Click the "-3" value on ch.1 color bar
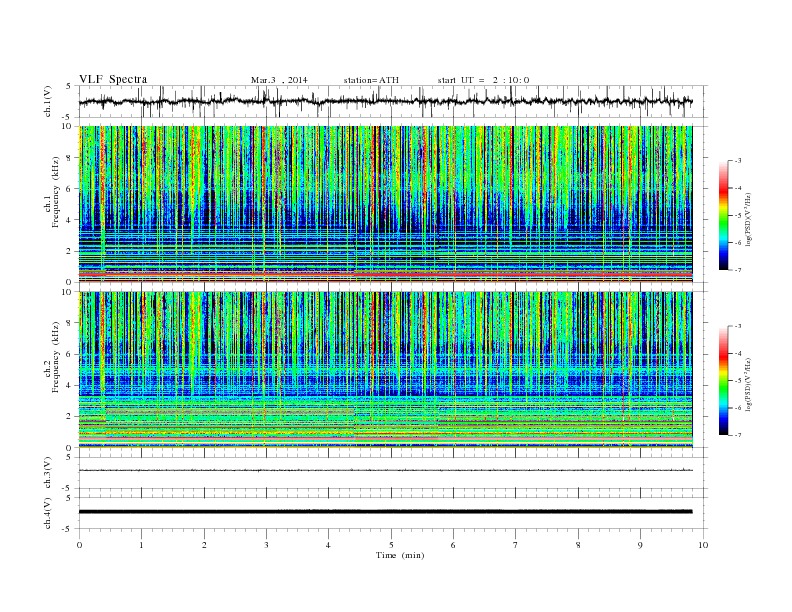Viewport: 792px width, 612px height. (x=737, y=161)
